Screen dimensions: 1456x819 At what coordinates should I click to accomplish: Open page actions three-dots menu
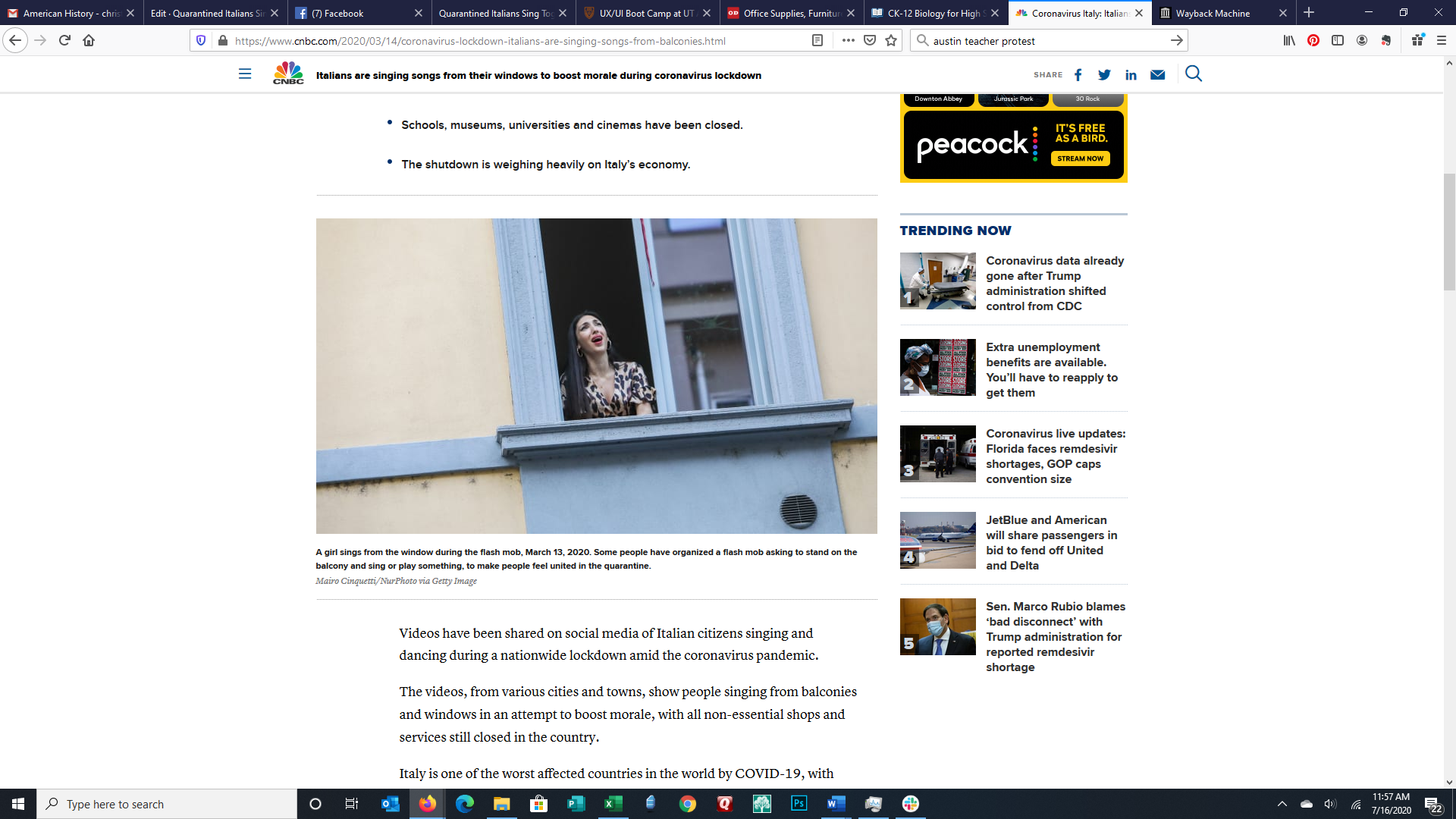coord(848,40)
